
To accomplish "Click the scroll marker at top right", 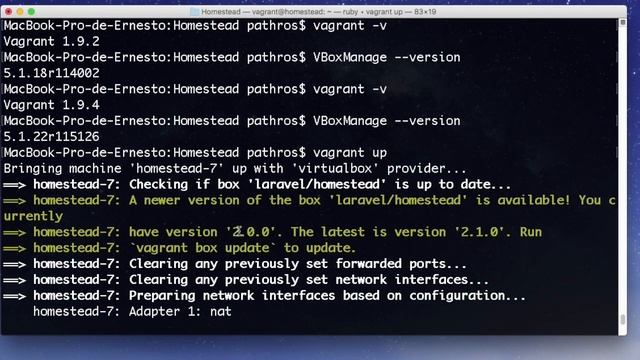I will pos(622,22).
